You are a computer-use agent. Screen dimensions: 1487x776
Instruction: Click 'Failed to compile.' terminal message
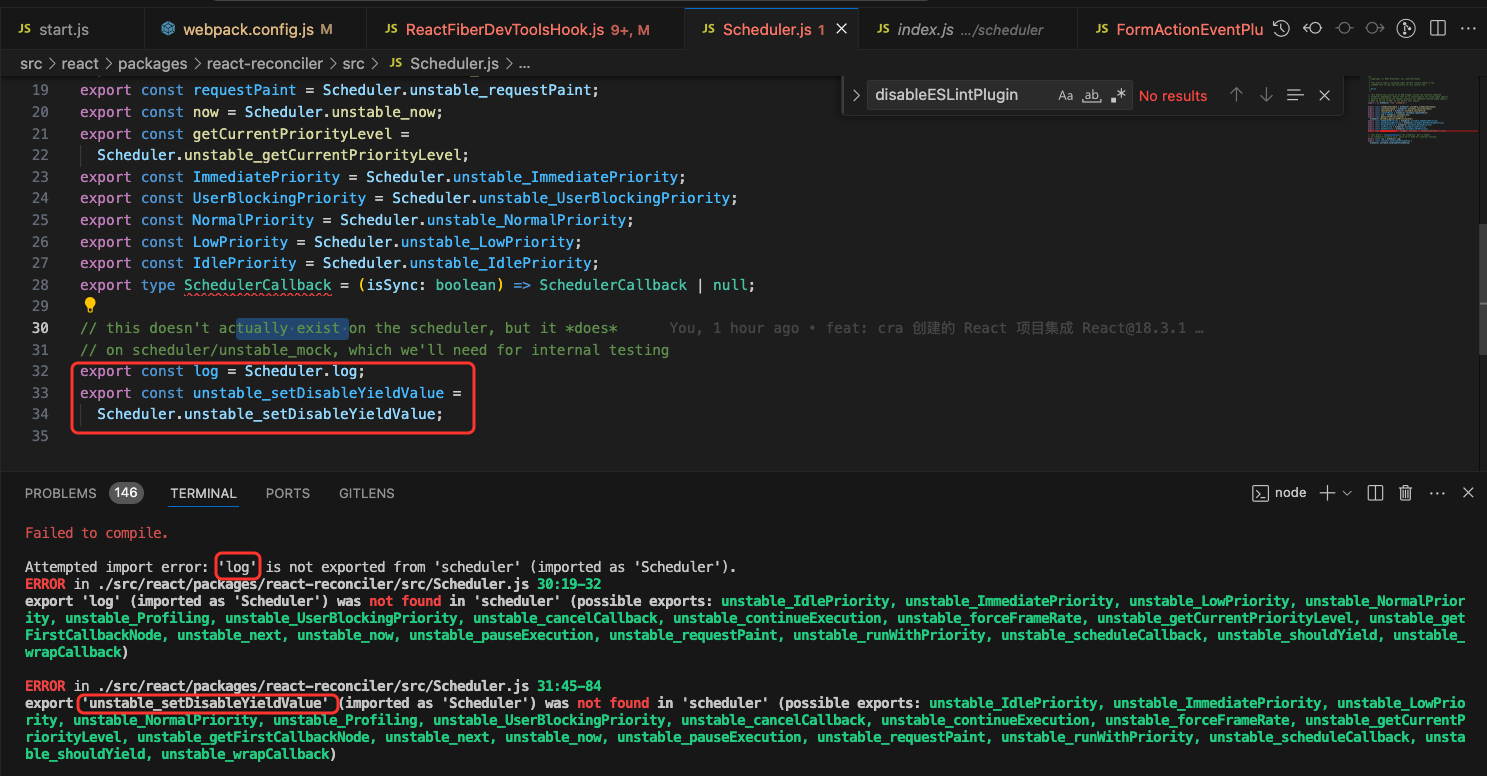point(97,533)
